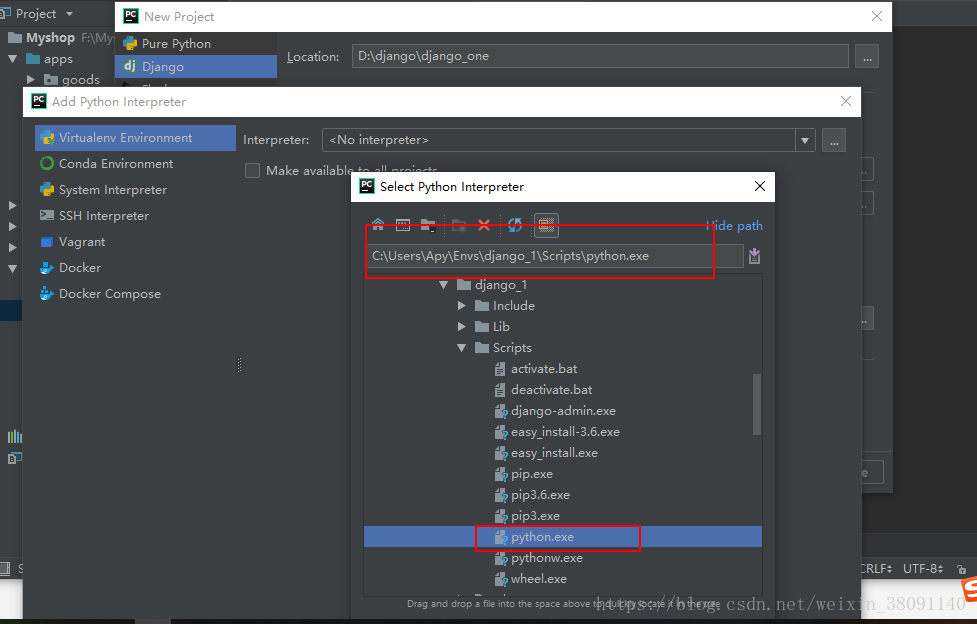
Task: Go to Home directory in file chooser
Action: tap(378, 225)
